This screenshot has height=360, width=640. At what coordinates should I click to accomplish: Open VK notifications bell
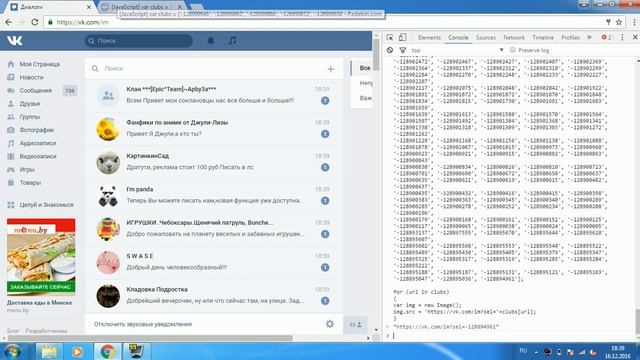tap(211, 41)
